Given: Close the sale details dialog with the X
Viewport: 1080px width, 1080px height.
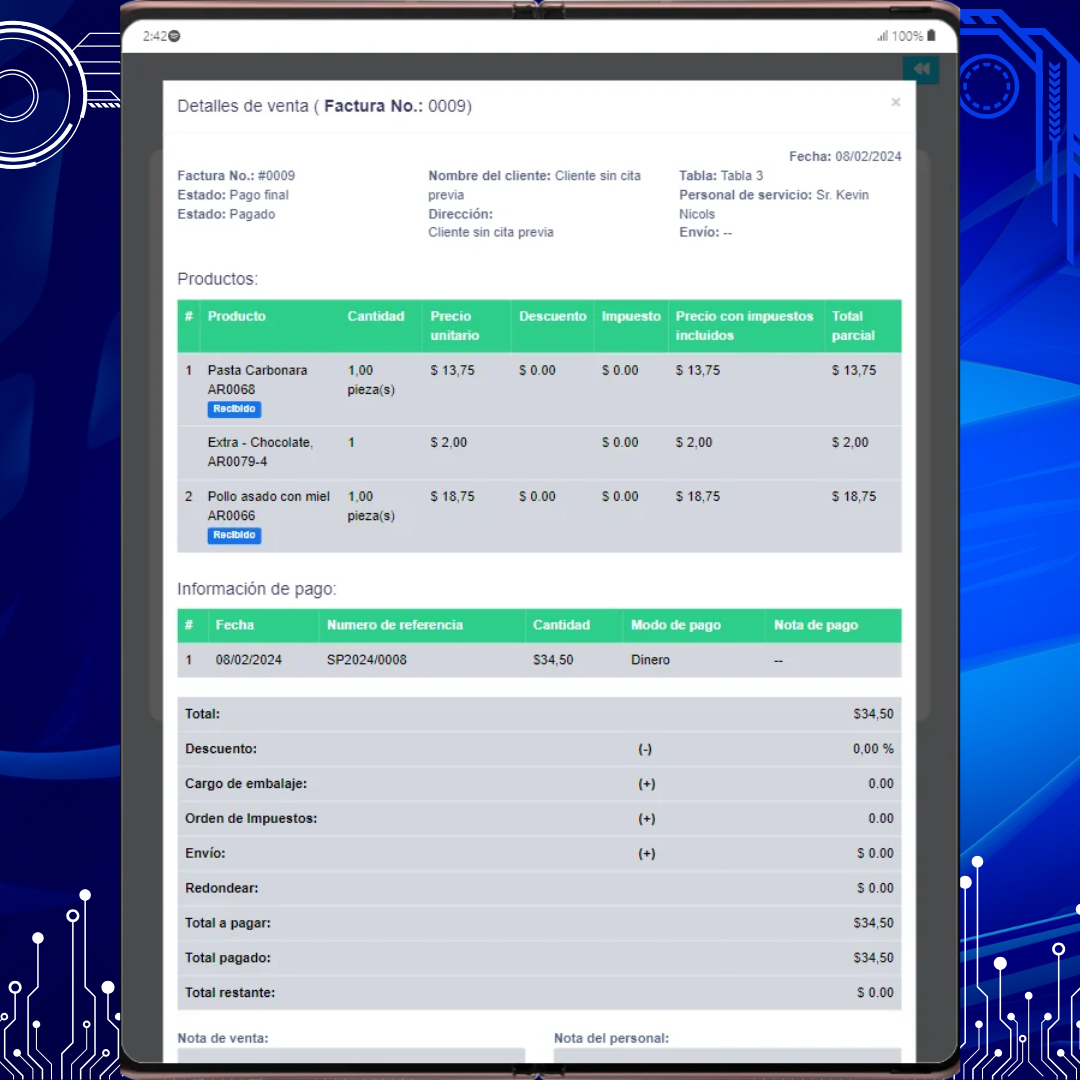Looking at the screenshot, I should (x=895, y=102).
